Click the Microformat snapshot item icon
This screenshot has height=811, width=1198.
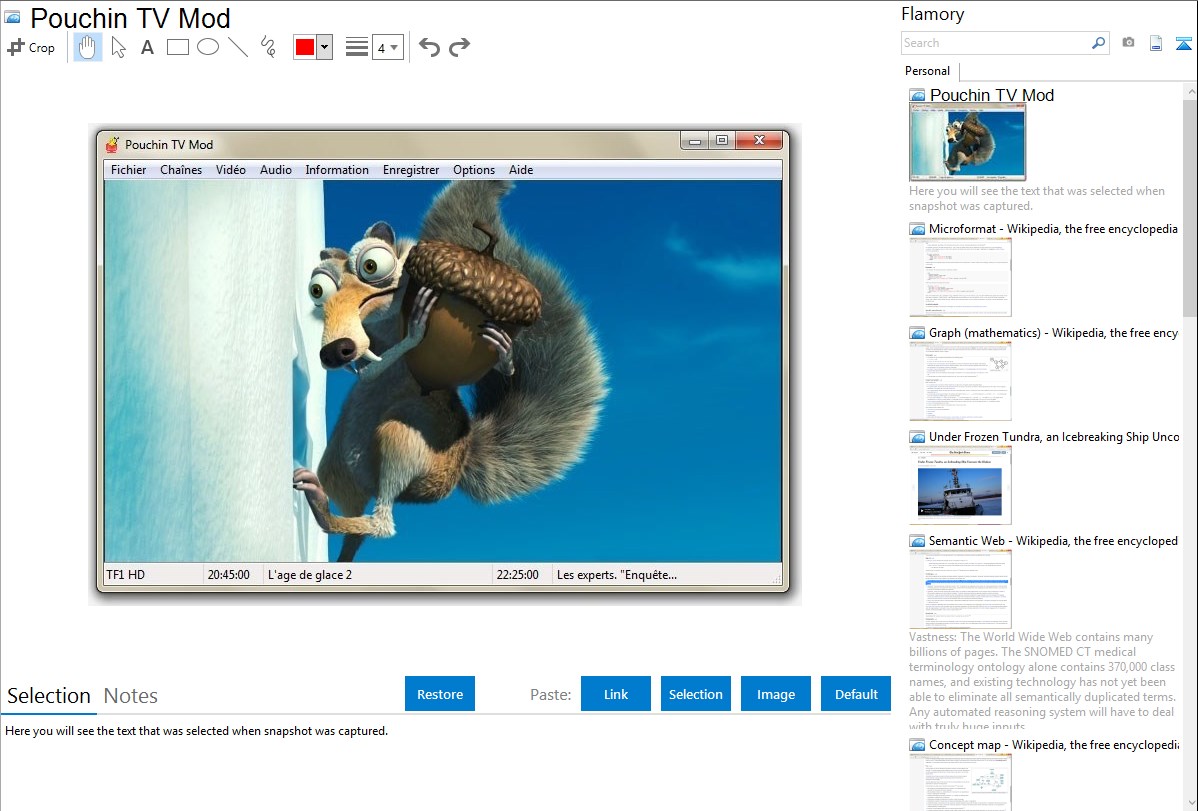(917, 229)
